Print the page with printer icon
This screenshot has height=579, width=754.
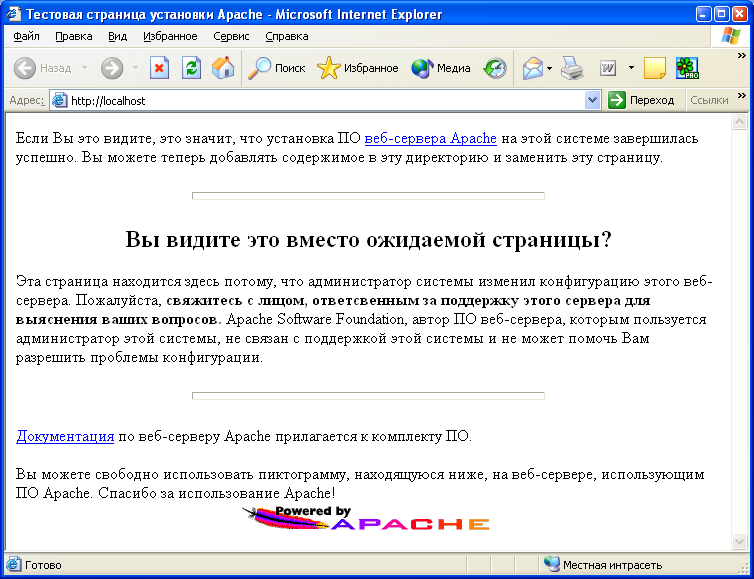pyautogui.click(x=572, y=68)
